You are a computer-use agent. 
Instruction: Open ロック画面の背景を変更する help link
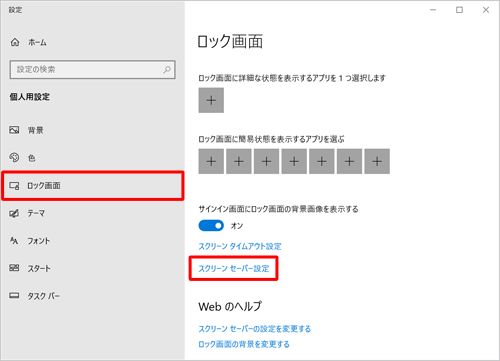(x=244, y=344)
